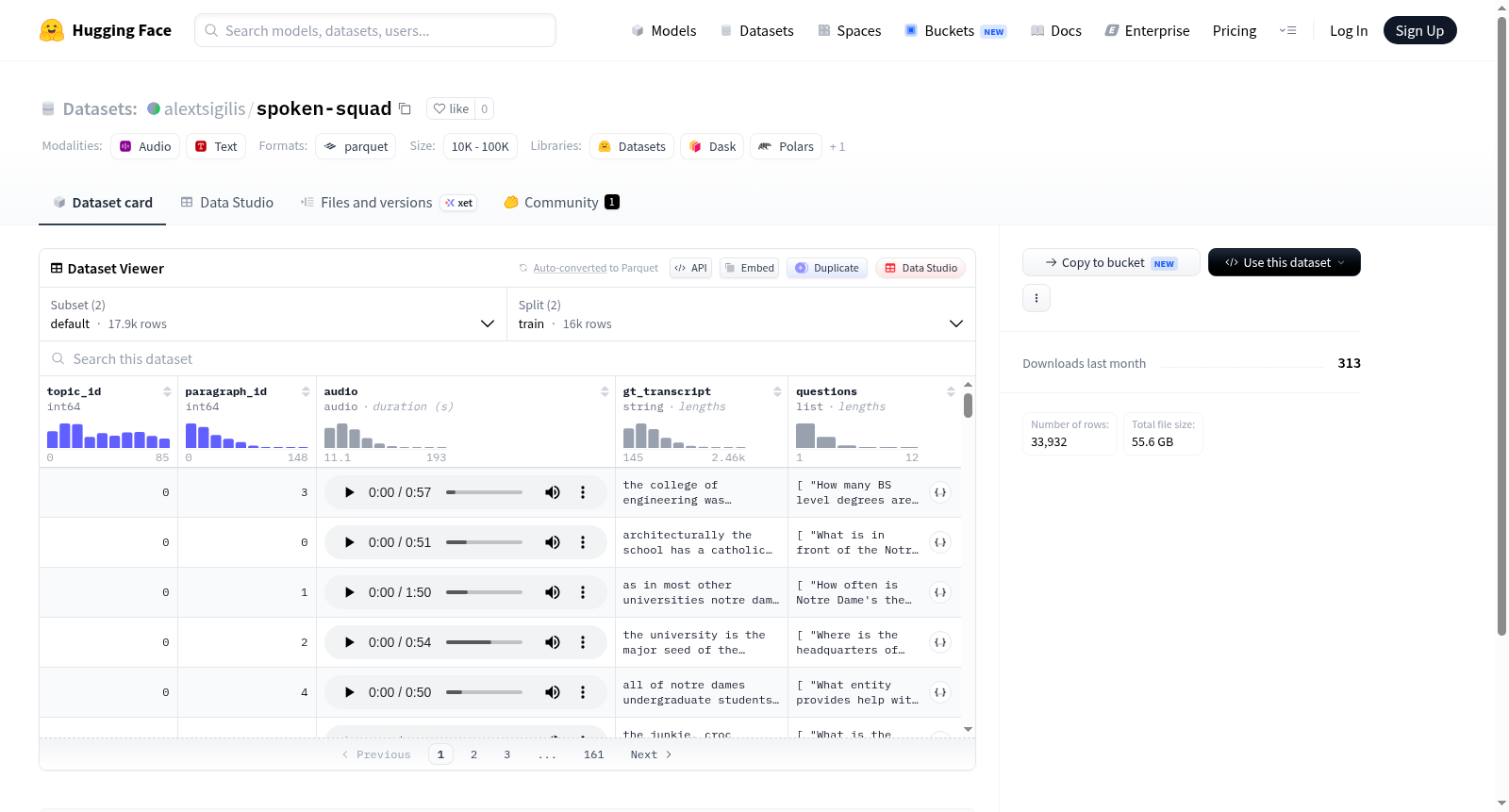Click the Copy to bucket button

point(1111,262)
